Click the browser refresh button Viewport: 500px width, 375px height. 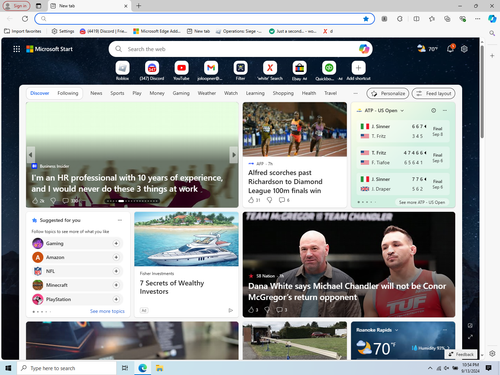25,19
